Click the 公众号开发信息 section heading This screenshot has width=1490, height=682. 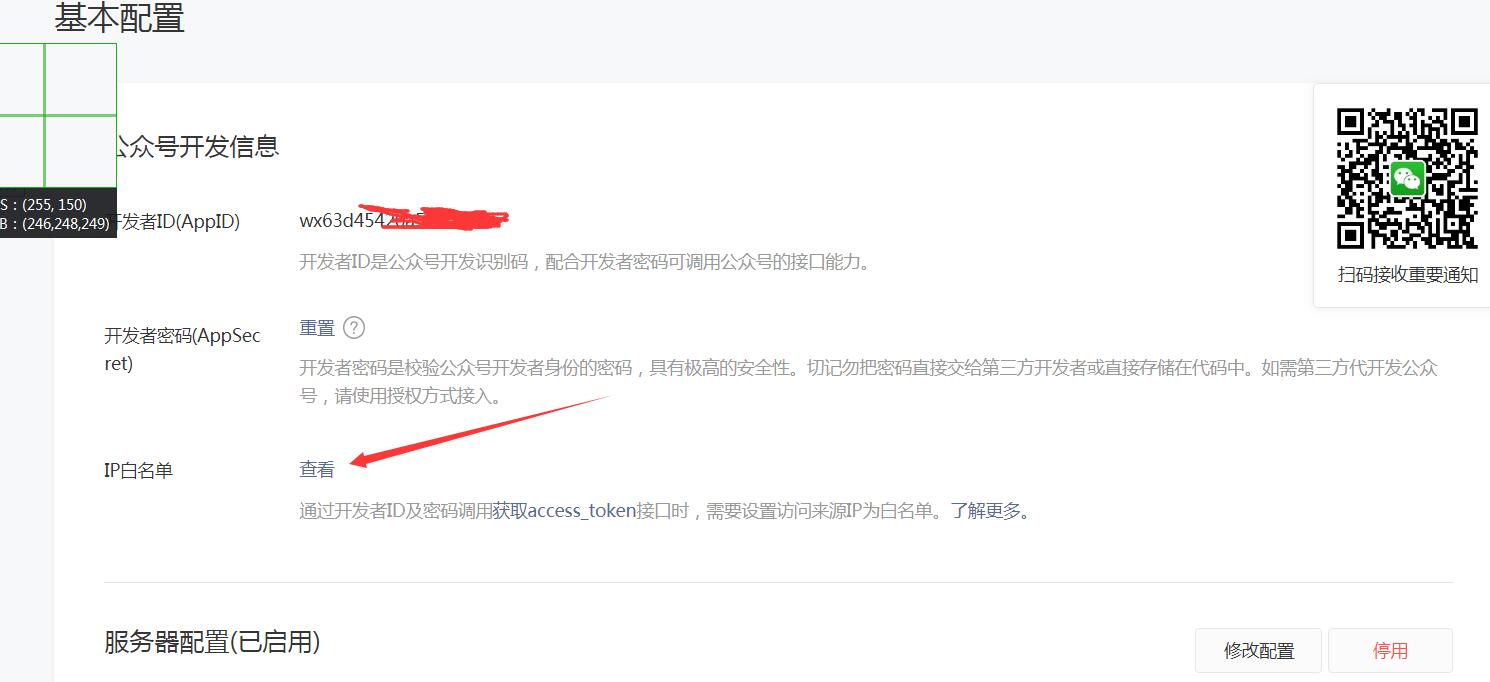192,147
